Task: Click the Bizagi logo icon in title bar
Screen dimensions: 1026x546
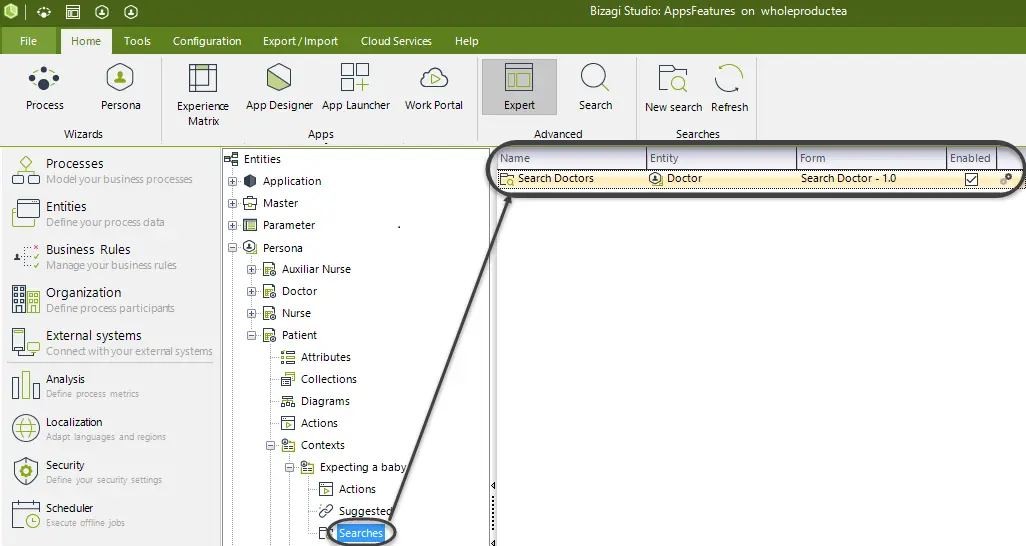Action: [10, 11]
